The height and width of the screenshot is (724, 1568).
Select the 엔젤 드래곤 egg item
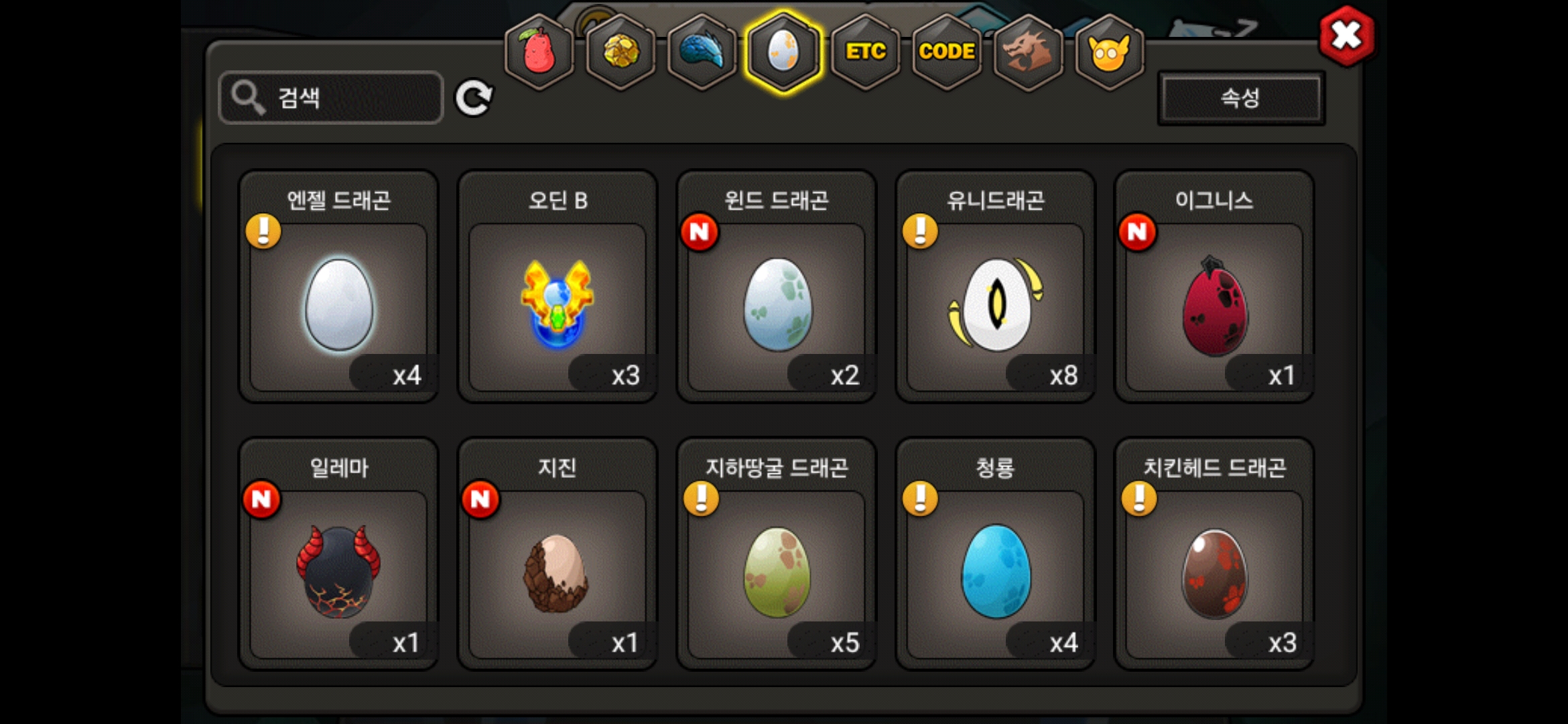click(x=338, y=287)
